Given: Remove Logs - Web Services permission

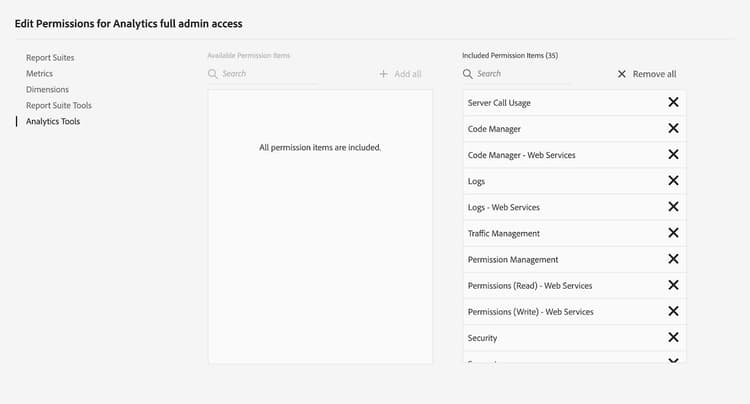Looking at the screenshot, I should 673,207.
